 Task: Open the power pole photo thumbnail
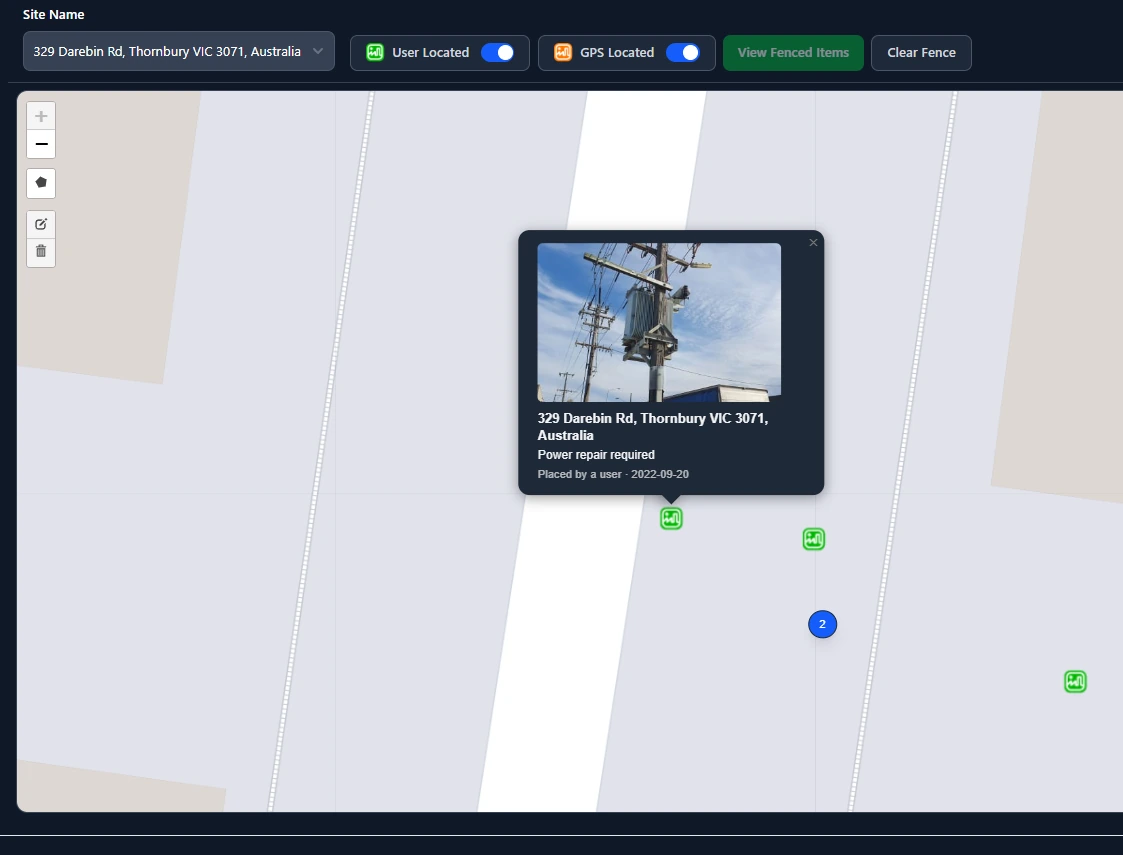(659, 322)
